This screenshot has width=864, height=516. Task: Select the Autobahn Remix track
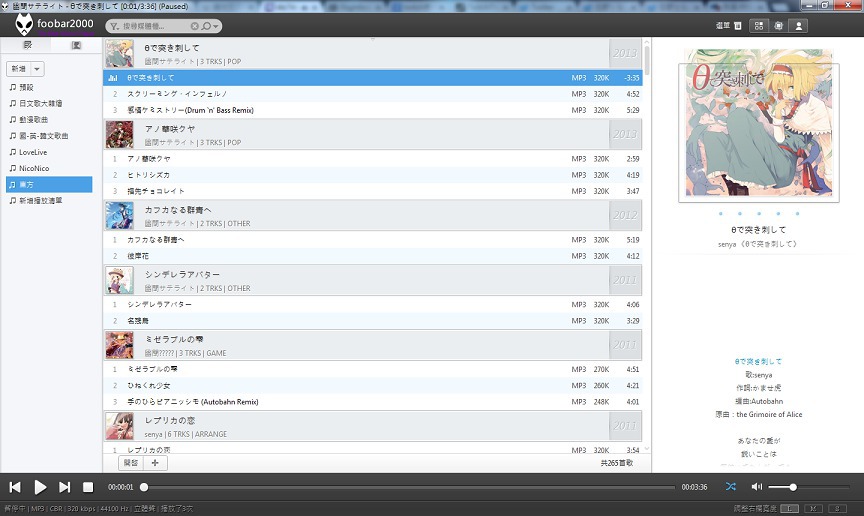pyautogui.click(x=372, y=402)
